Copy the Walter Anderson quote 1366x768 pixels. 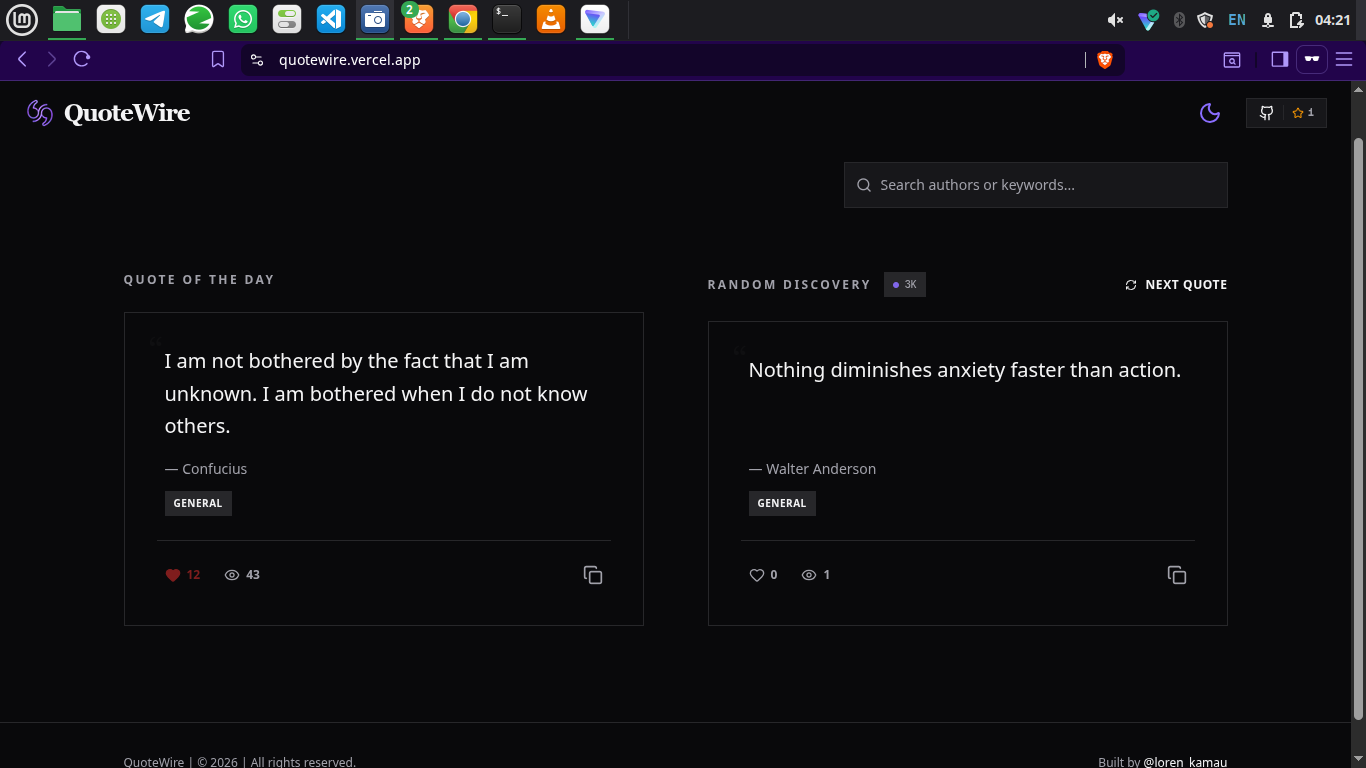[1177, 575]
